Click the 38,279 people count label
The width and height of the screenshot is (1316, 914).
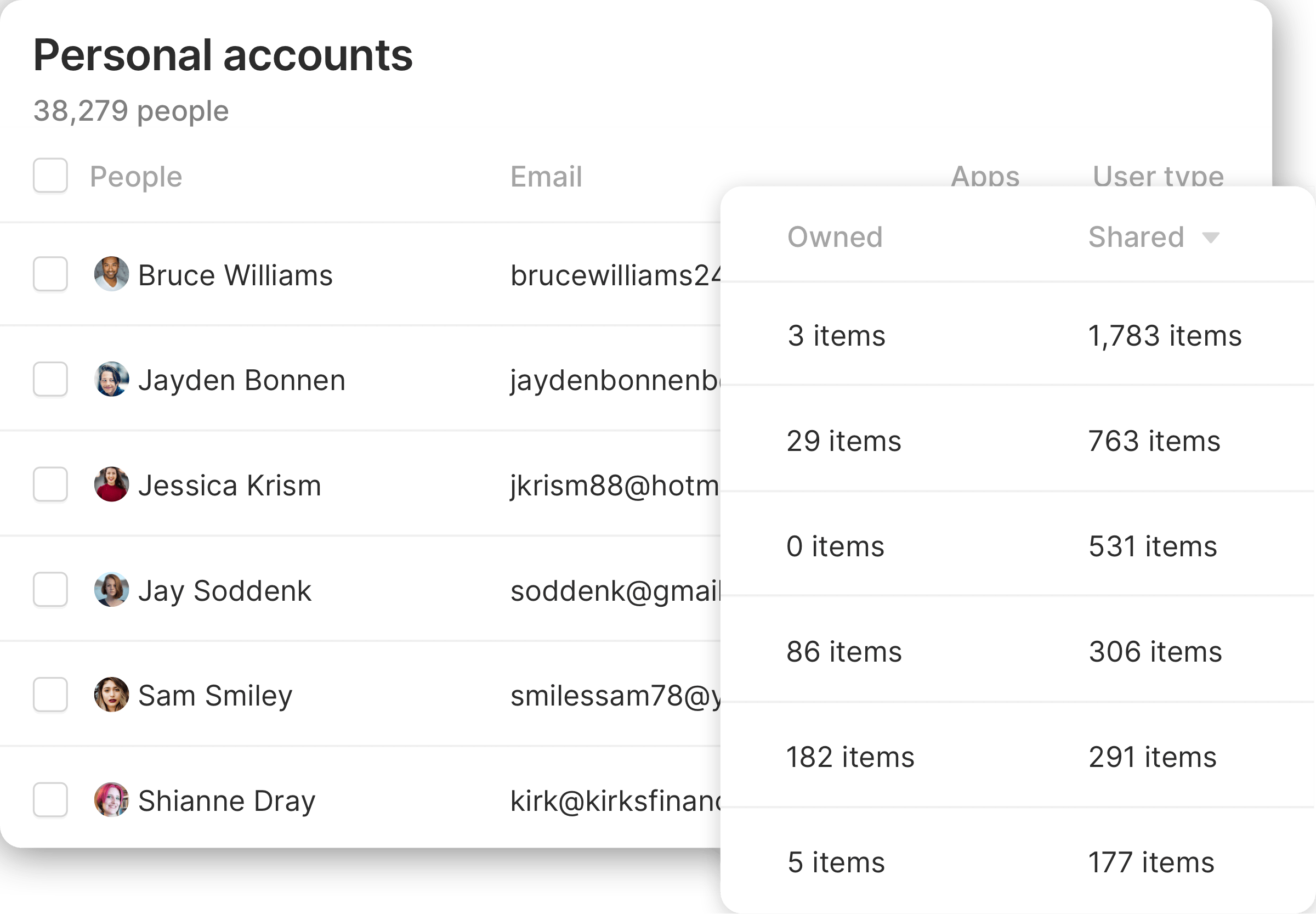coord(131,110)
